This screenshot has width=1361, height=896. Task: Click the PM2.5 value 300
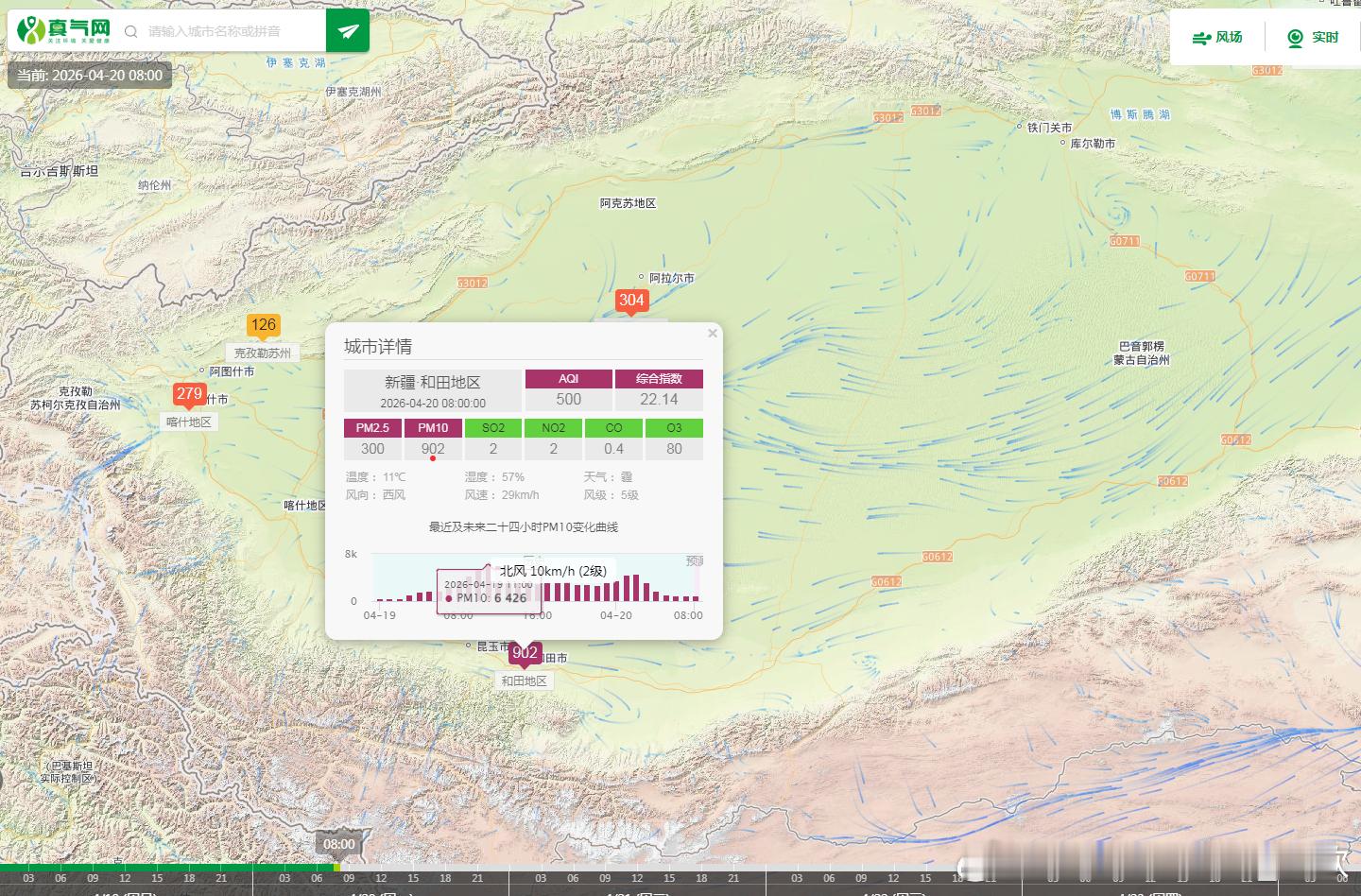[372, 449]
